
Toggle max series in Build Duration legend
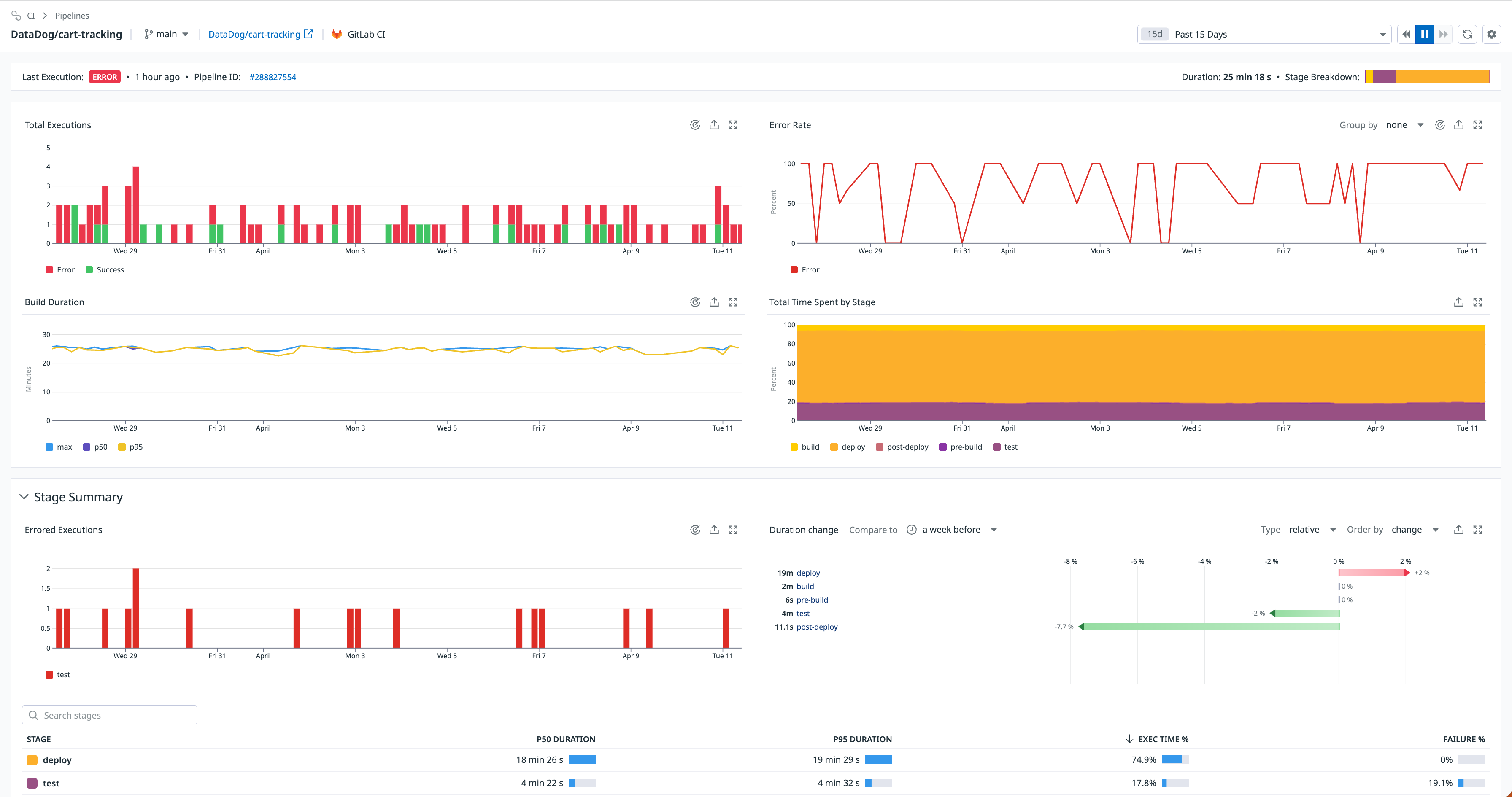[59, 447]
